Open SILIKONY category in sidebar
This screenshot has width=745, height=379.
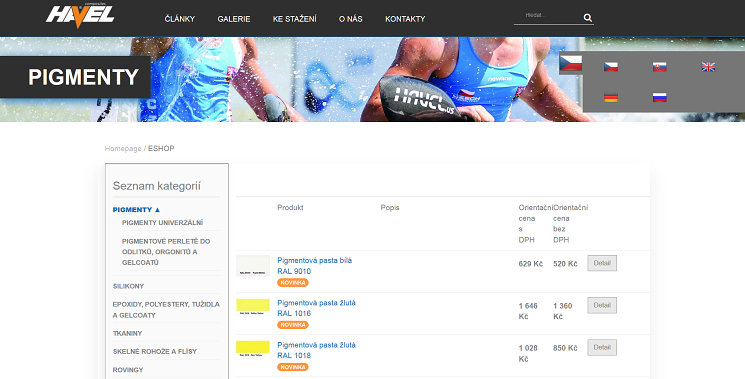click(128, 286)
